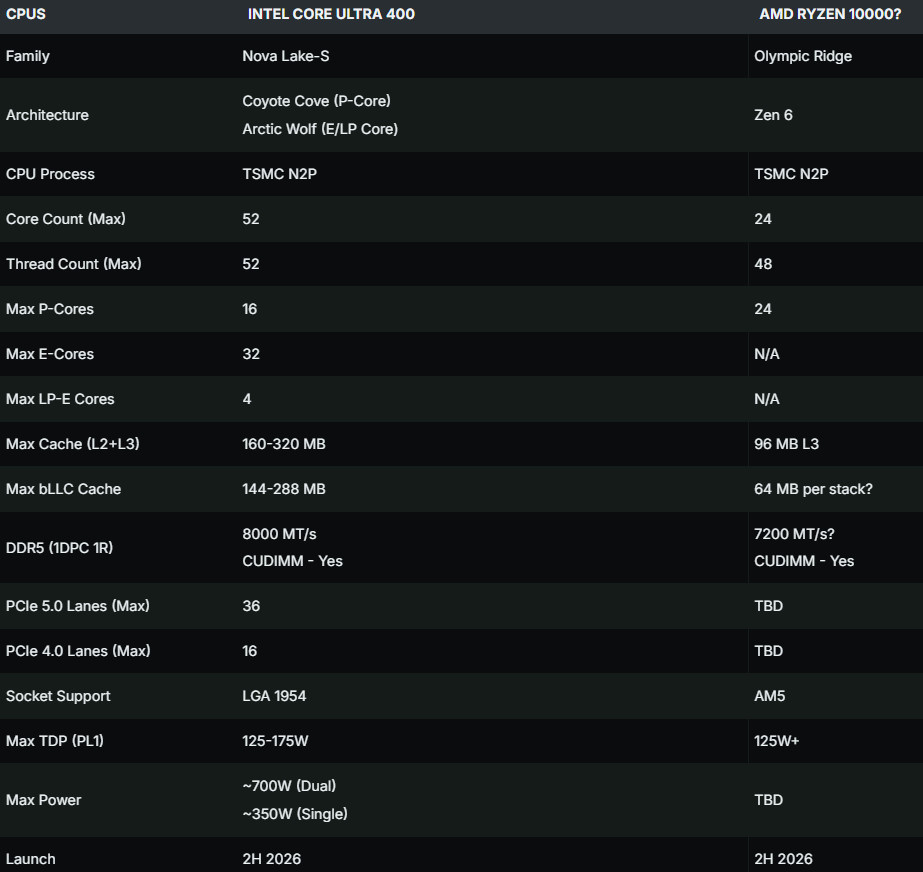Viewport: 923px width, 872px height.
Task: Select the 8000 MT/s value
Action: pyautogui.click(x=279, y=533)
